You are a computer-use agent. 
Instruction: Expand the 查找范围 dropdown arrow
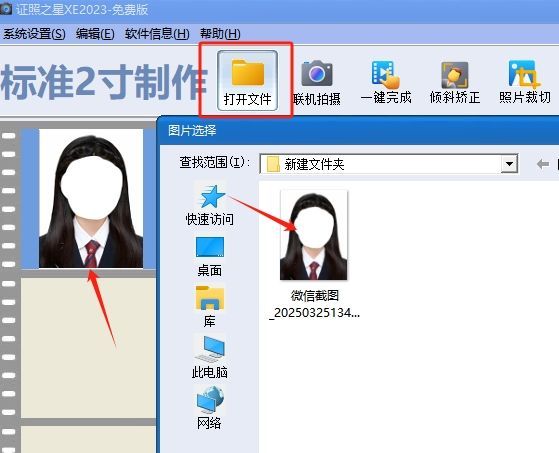coord(509,164)
